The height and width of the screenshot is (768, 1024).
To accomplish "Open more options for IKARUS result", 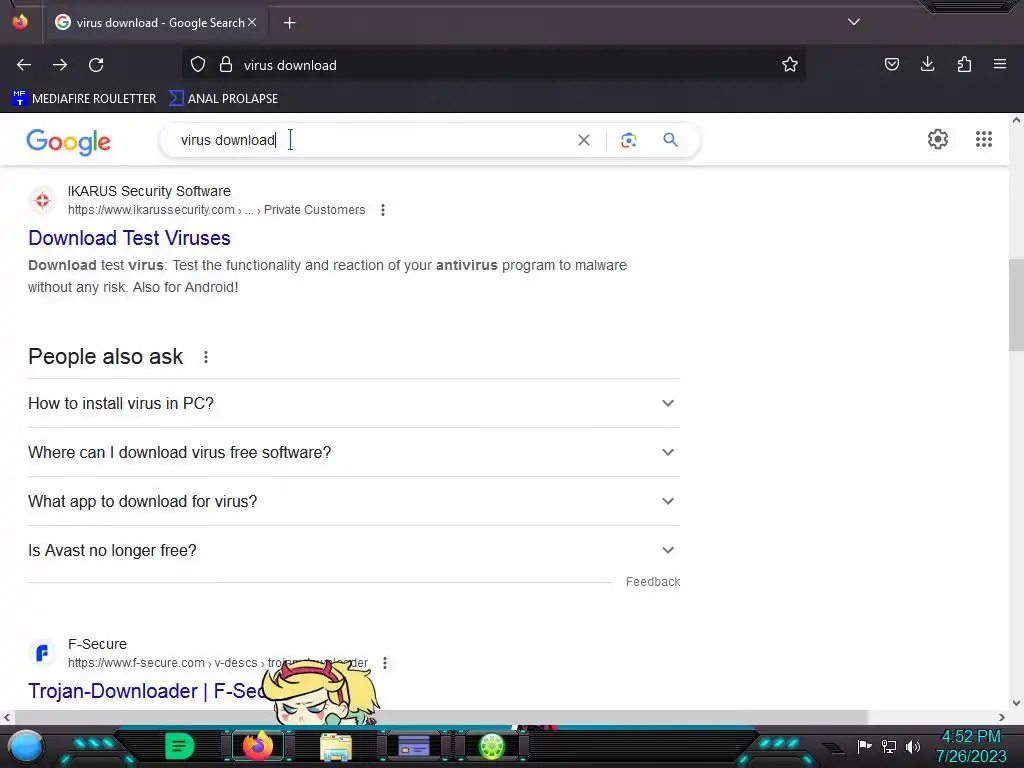I will click(x=383, y=210).
